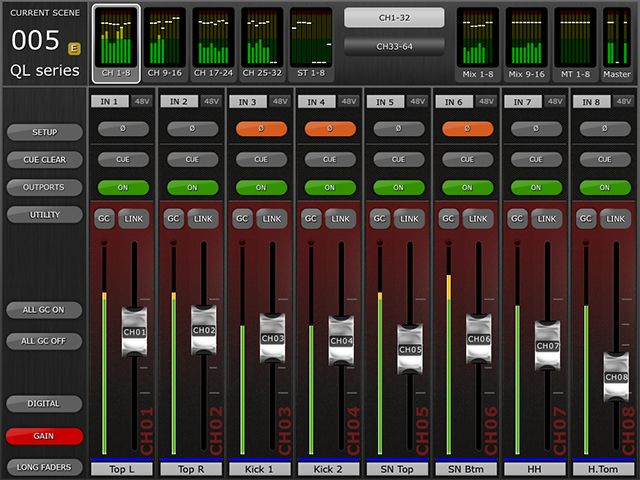Select the CH1-32 tab
This screenshot has height=480, width=640.
(396, 18)
